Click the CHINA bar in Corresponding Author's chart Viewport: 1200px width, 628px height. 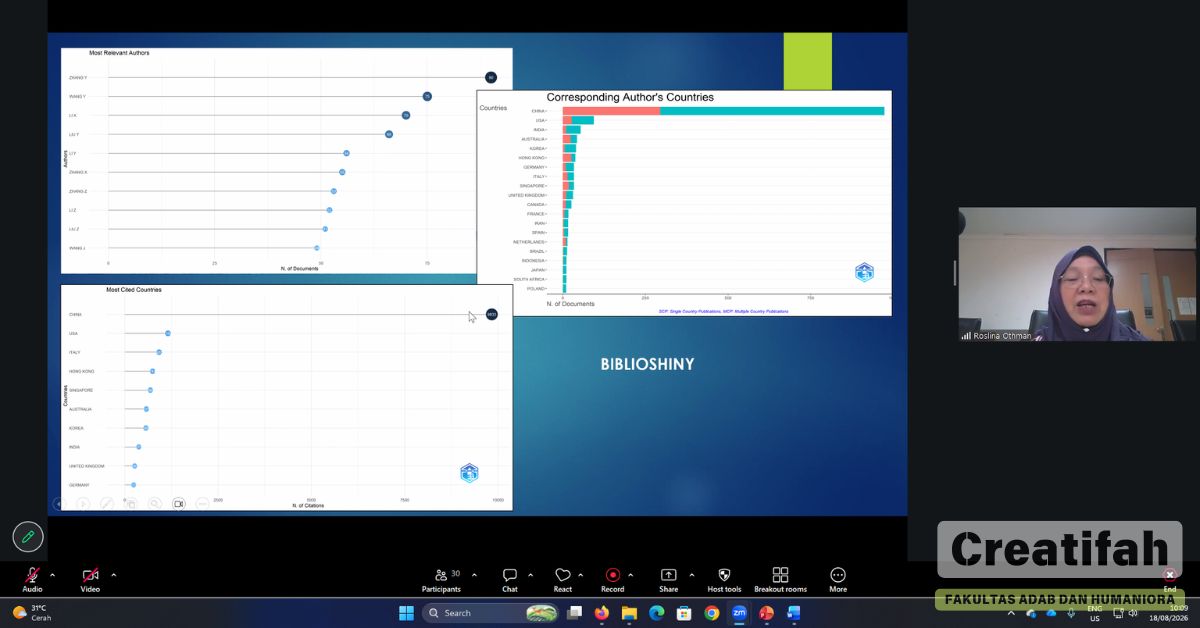coord(723,111)
